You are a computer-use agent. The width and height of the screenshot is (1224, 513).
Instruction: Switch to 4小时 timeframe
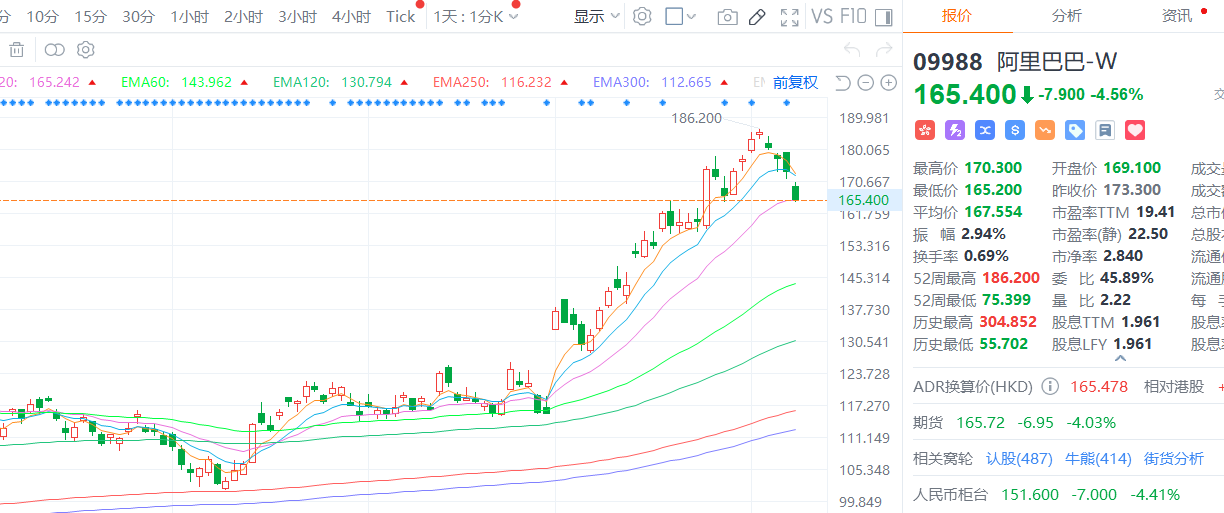pyautogui.click(x=352, y=16)
